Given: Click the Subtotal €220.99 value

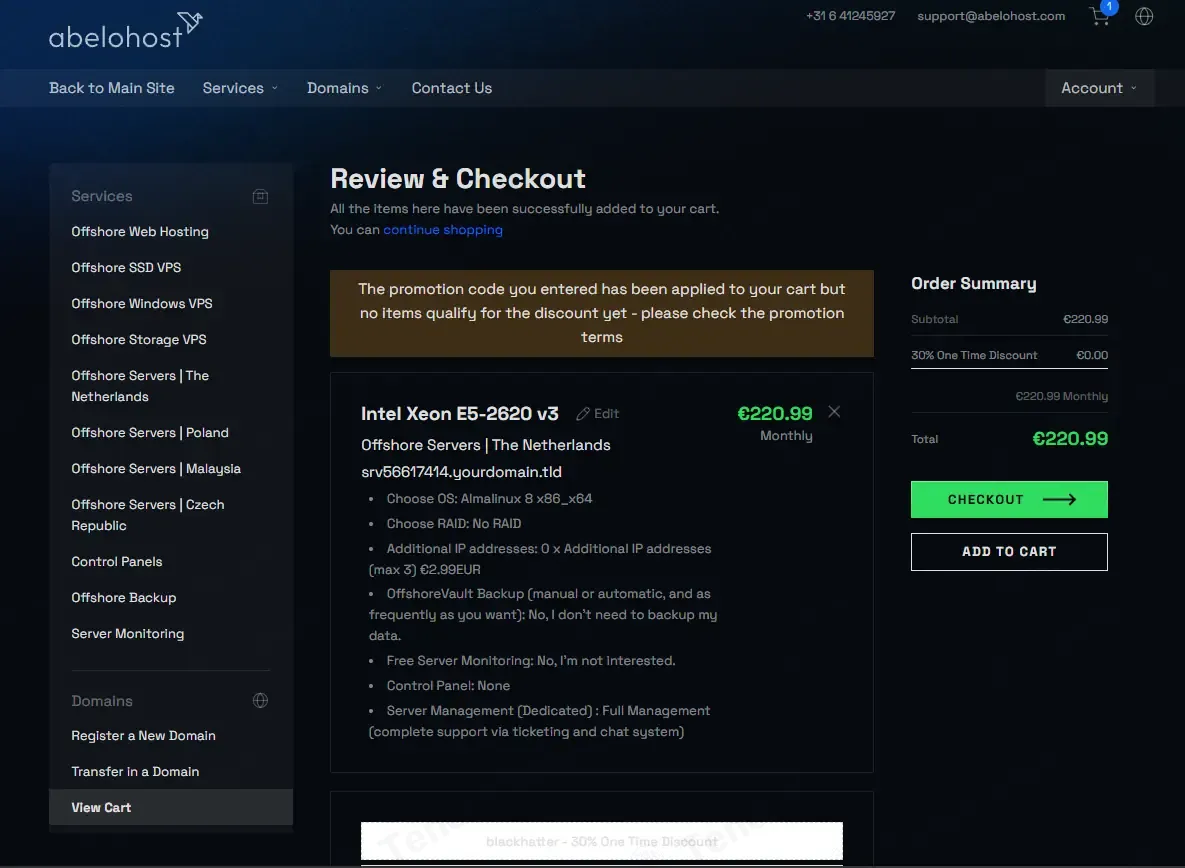Looking at the screenshot, I should click(x=1085, y=320).
